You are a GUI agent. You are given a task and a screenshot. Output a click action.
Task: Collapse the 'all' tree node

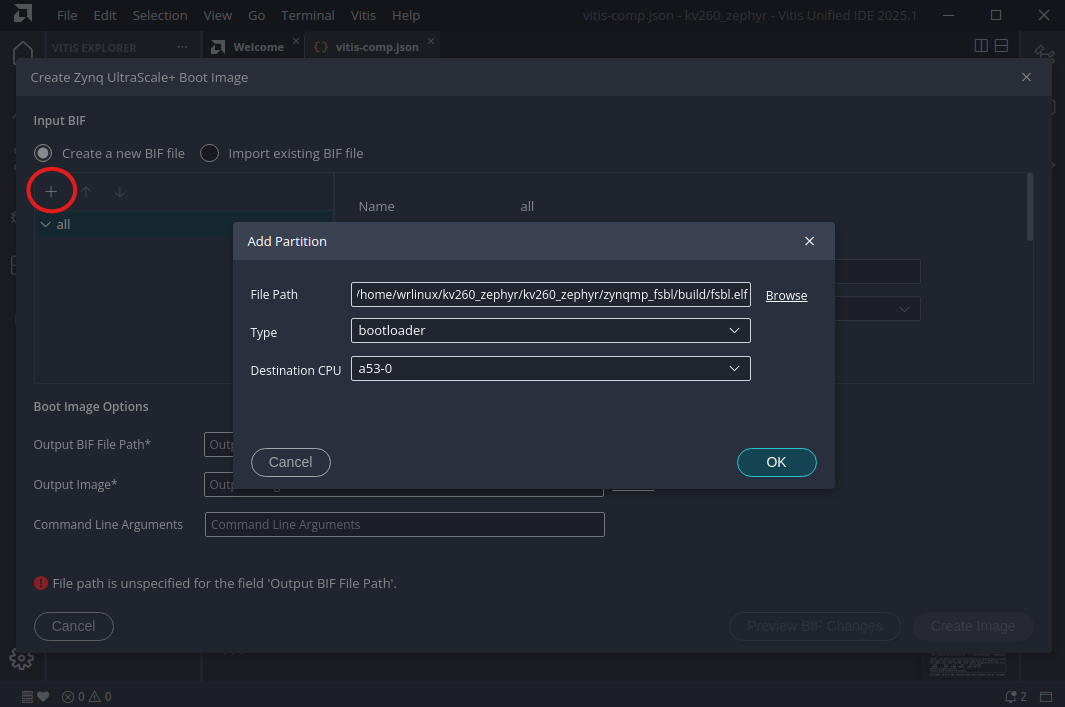coord(45,225)
